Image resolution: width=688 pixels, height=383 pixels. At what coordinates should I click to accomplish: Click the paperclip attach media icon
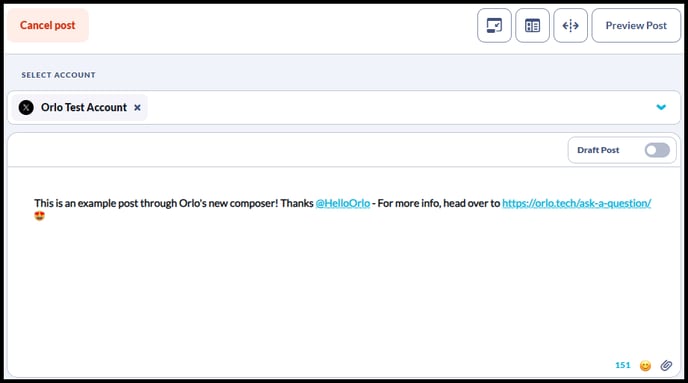(x=666, y=365)
